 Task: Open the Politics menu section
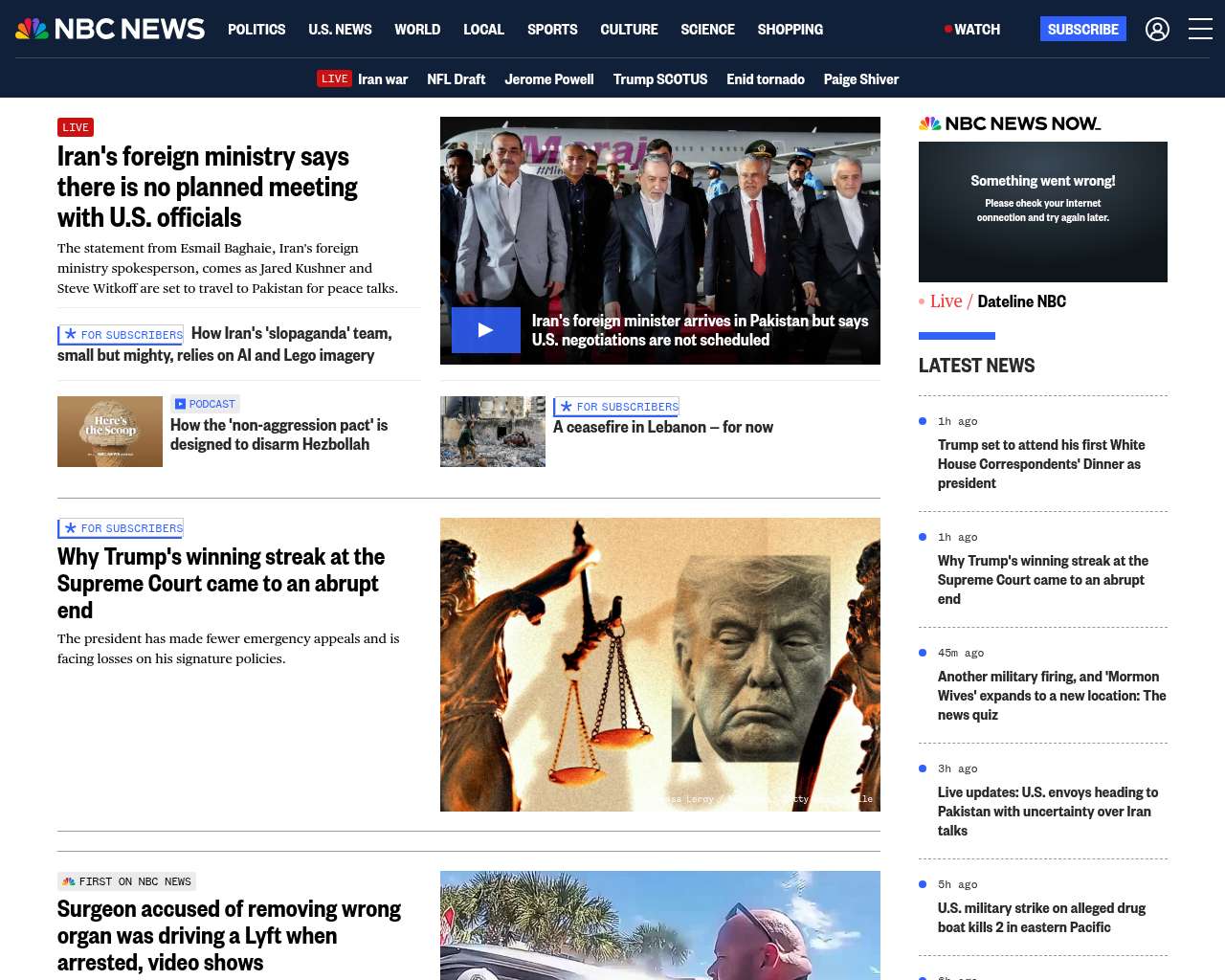point(256,30)
